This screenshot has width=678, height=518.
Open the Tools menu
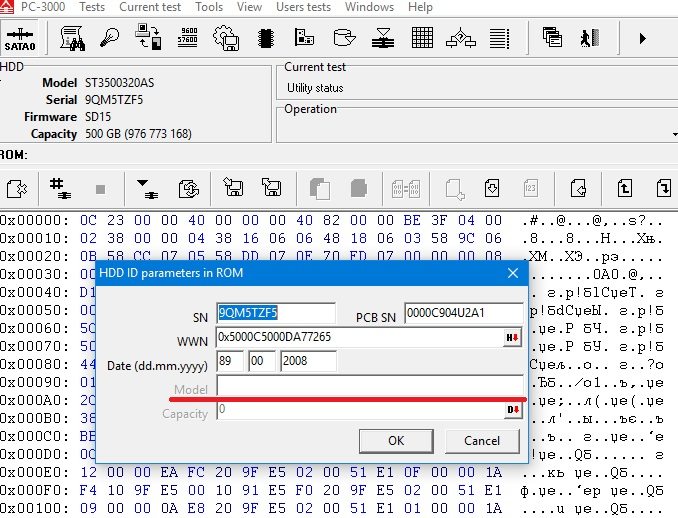[x=209, y=7]
